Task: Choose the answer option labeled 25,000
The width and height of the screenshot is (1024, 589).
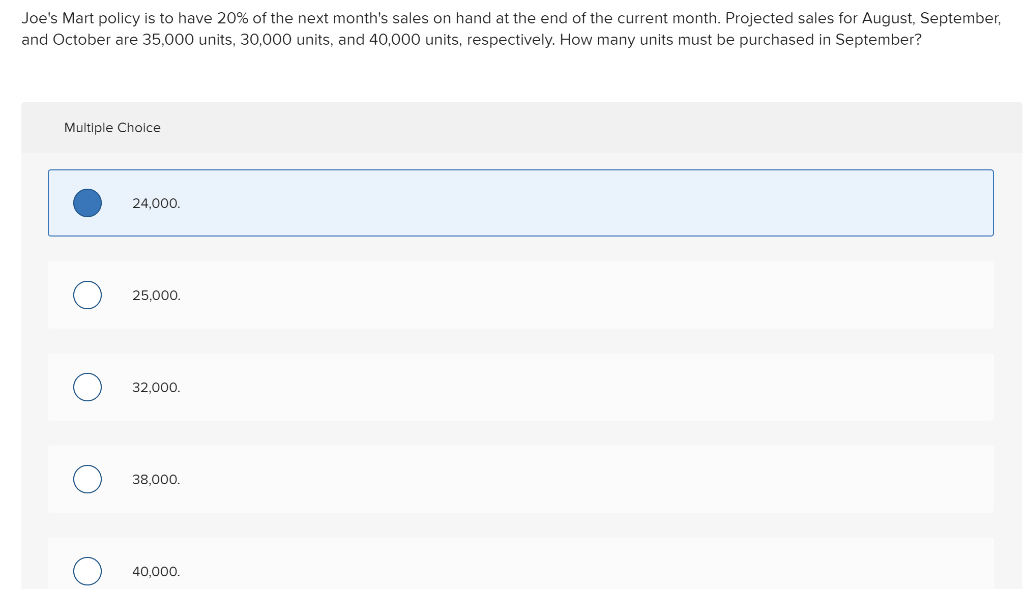Action: tap(156, 295)
